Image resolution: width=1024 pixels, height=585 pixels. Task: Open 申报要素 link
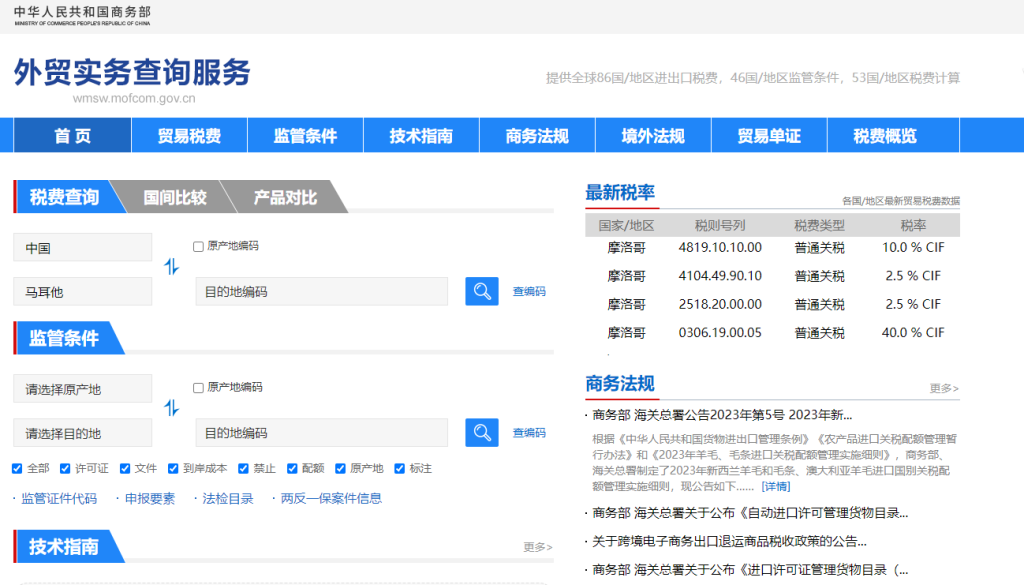(x=150, y=498)
